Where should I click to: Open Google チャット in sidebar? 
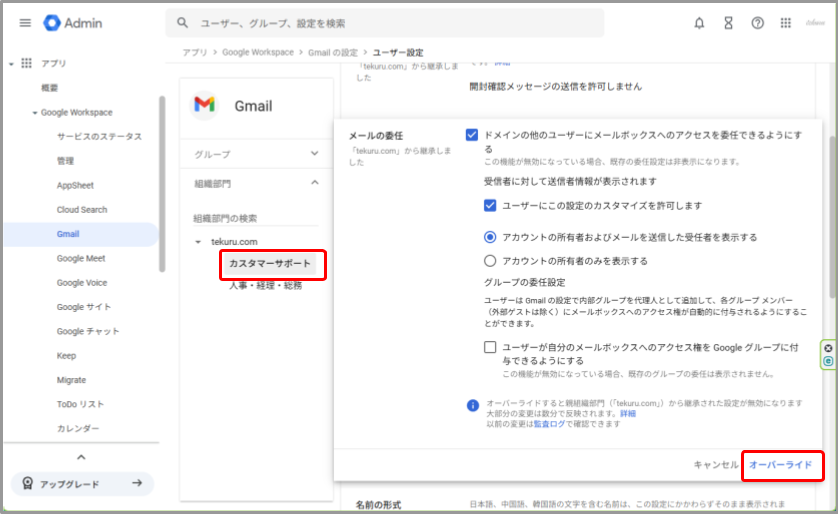(88, 331)
